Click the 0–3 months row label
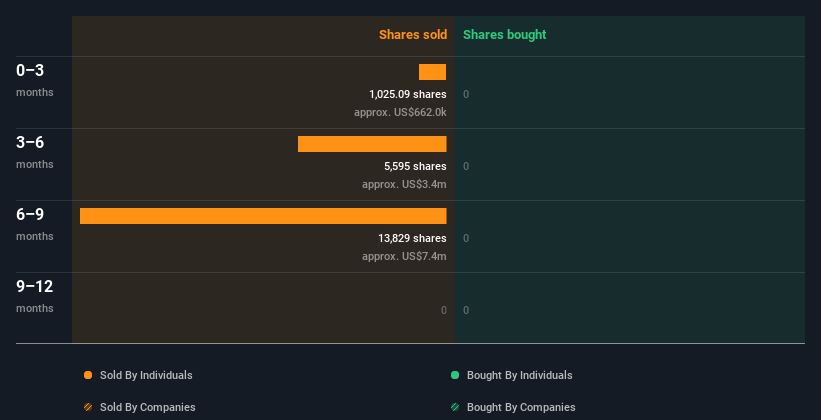 point(35,80)
